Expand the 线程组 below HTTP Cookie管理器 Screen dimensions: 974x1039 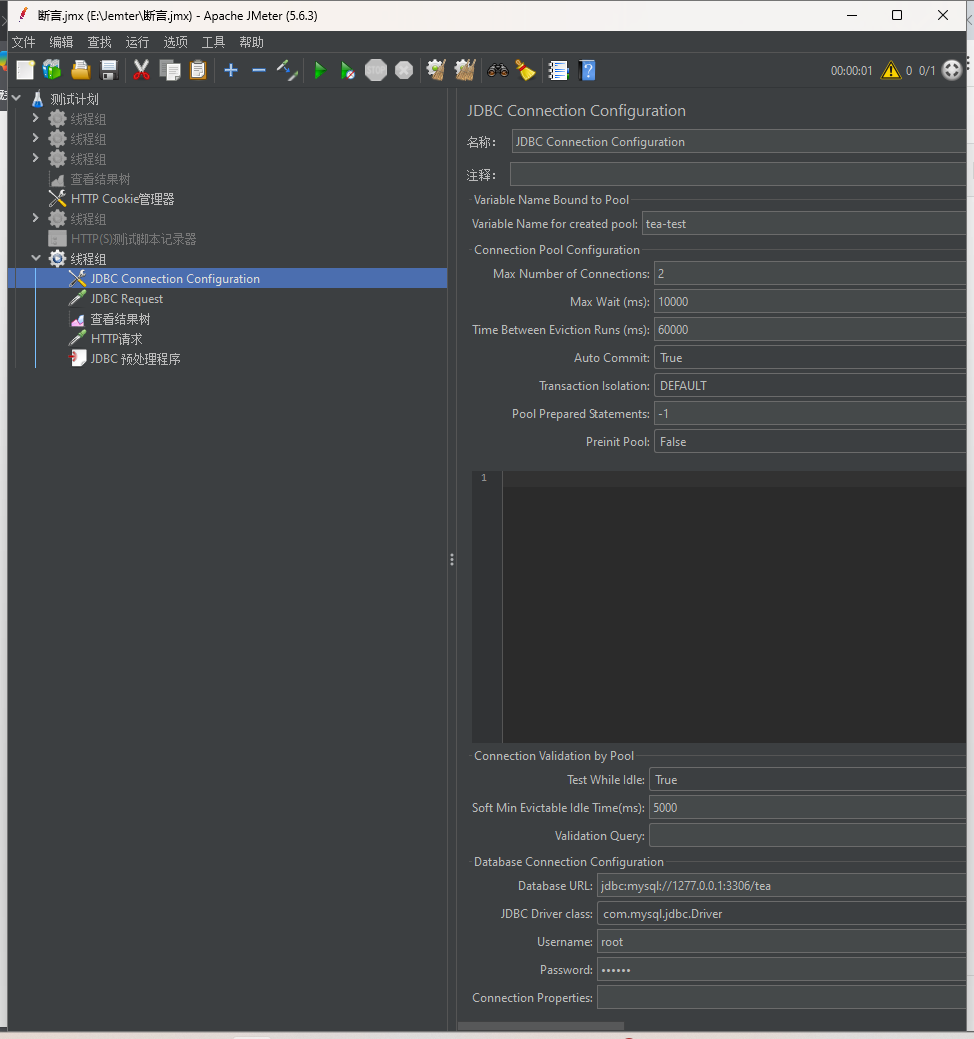(x=36, y=218)
